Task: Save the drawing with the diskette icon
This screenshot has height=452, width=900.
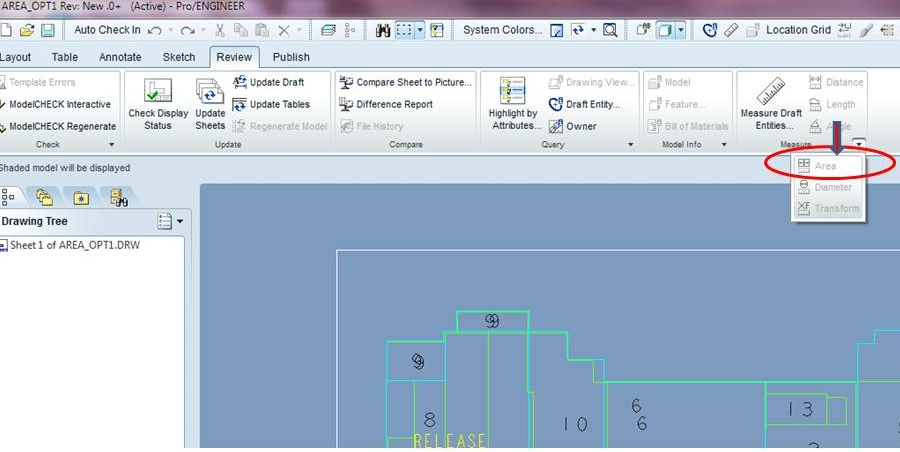Action: [48, 30]
